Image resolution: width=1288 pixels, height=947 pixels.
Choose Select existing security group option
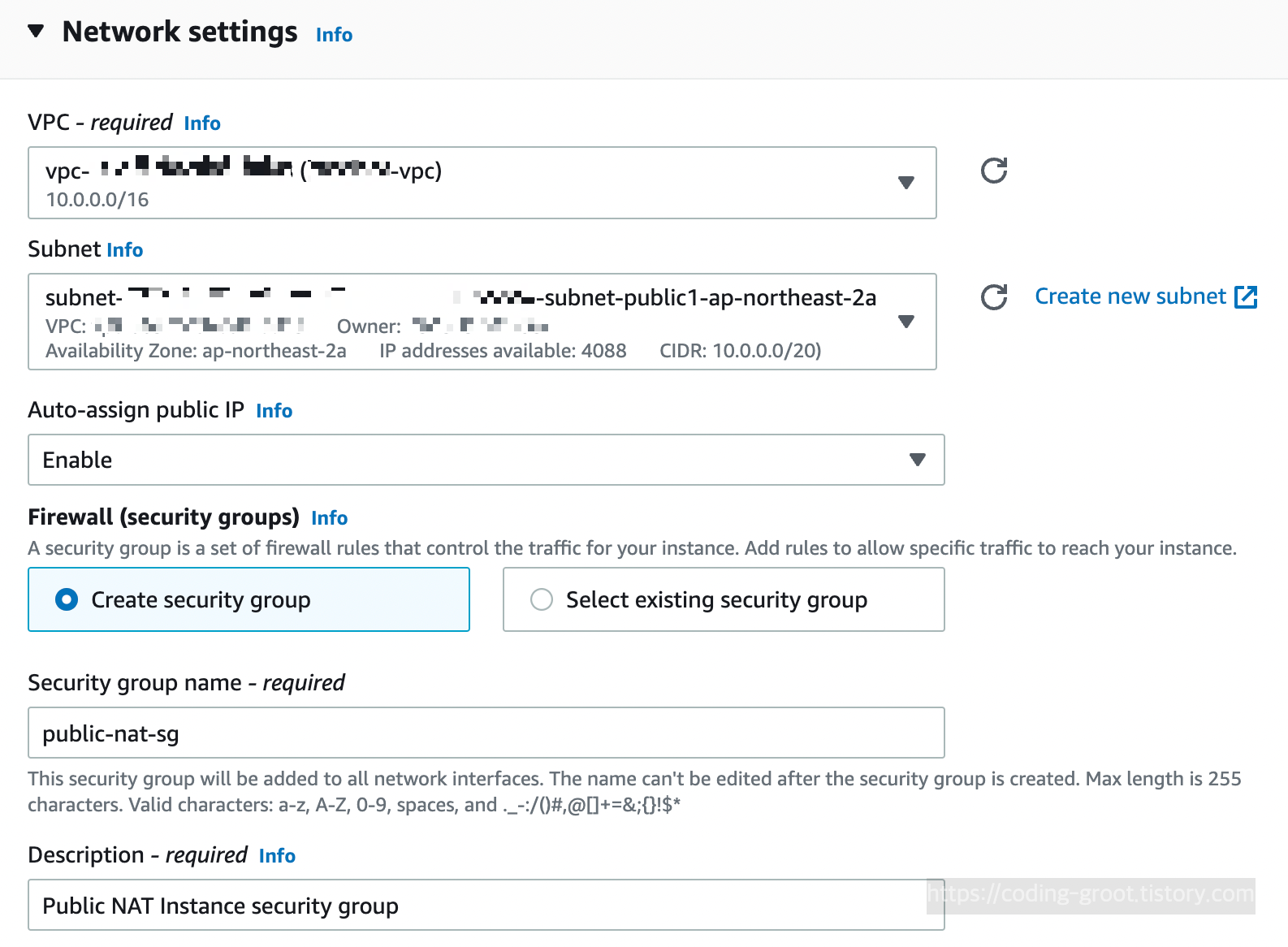[724, 599]
